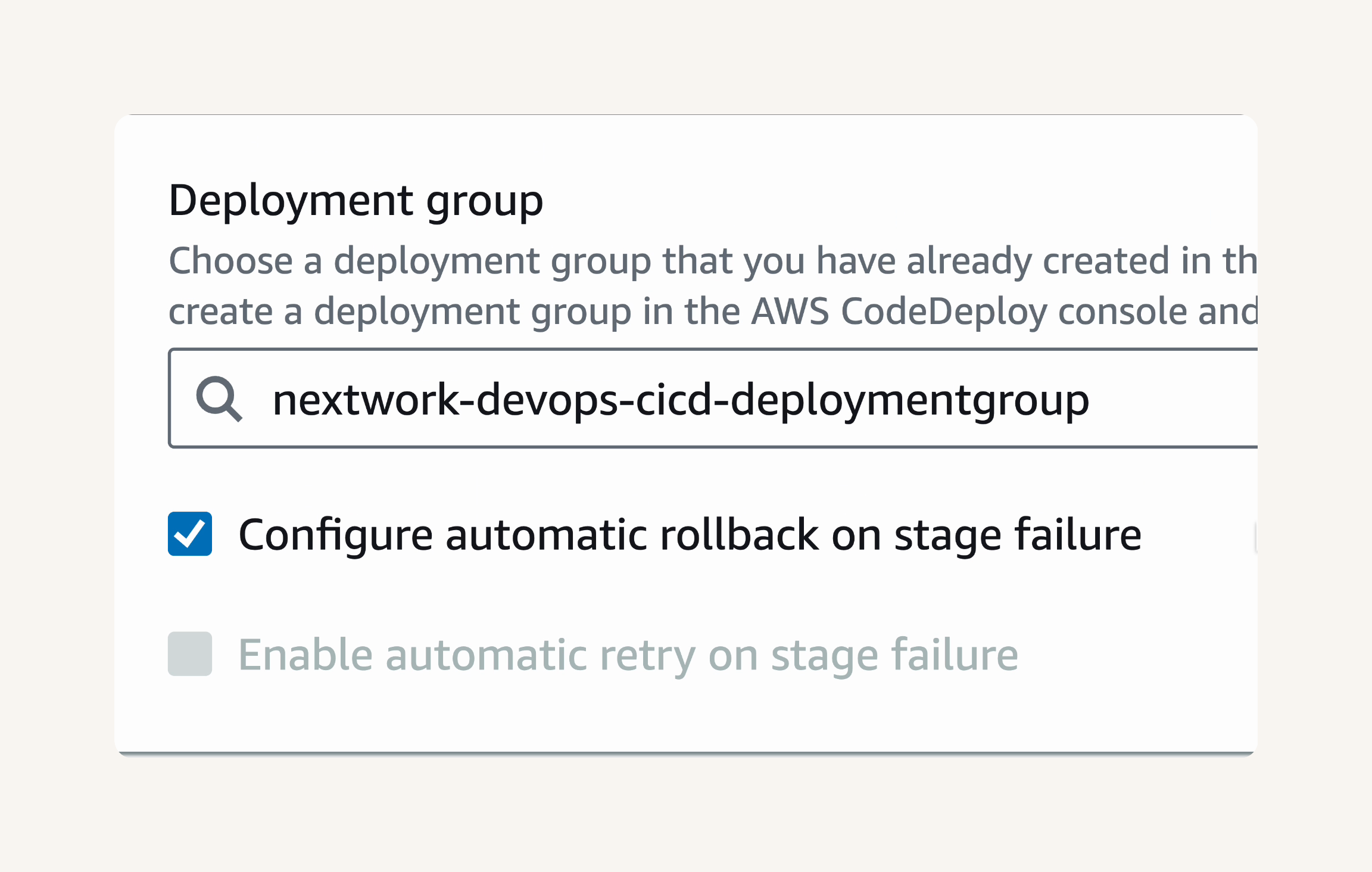Screen dimensions: 1372x872
Task: Click the "Configure automatic rollback on stage failure" label
Action: pos(690,535)
